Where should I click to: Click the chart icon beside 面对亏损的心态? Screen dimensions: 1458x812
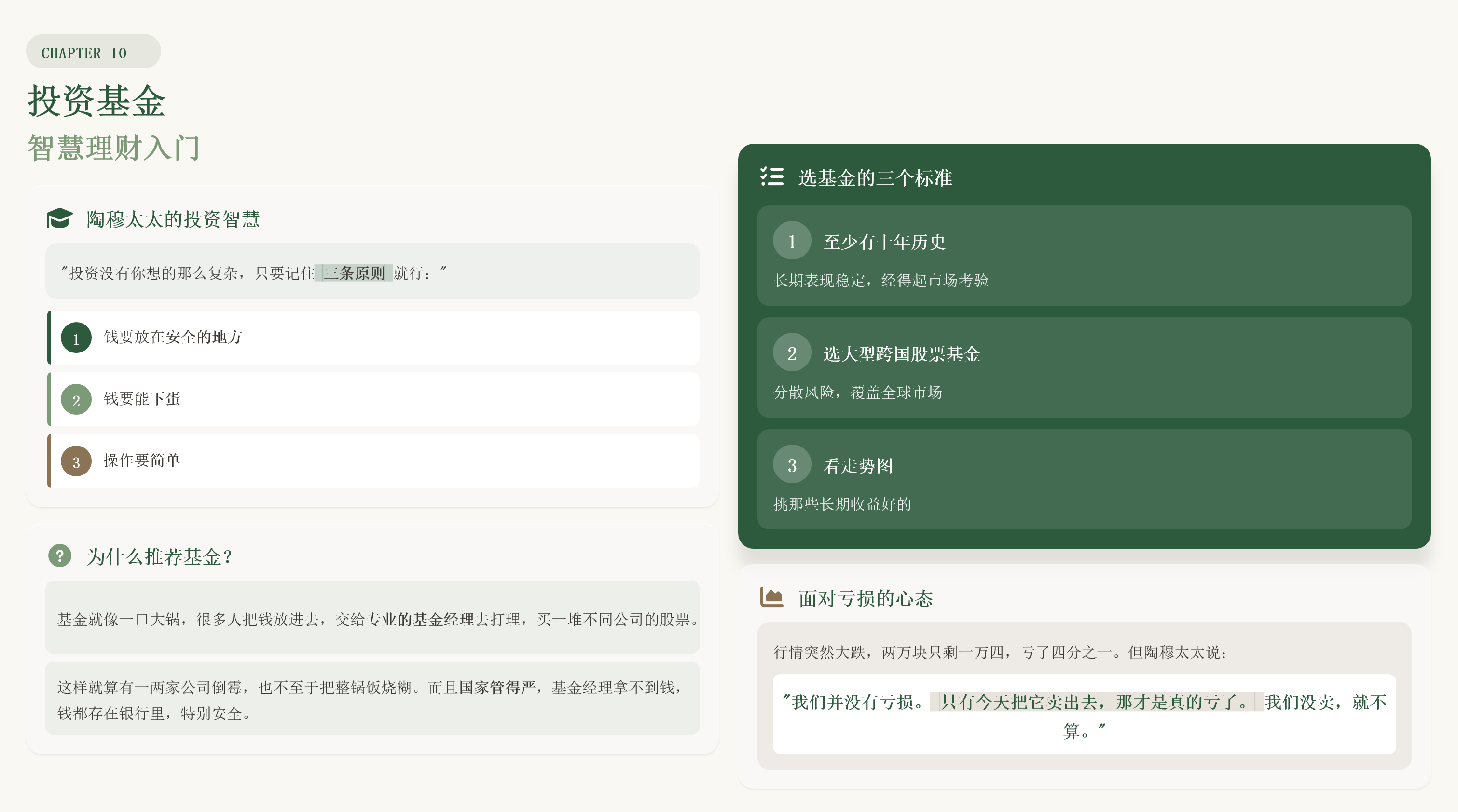pyautogui.click(x=771, y=597)
